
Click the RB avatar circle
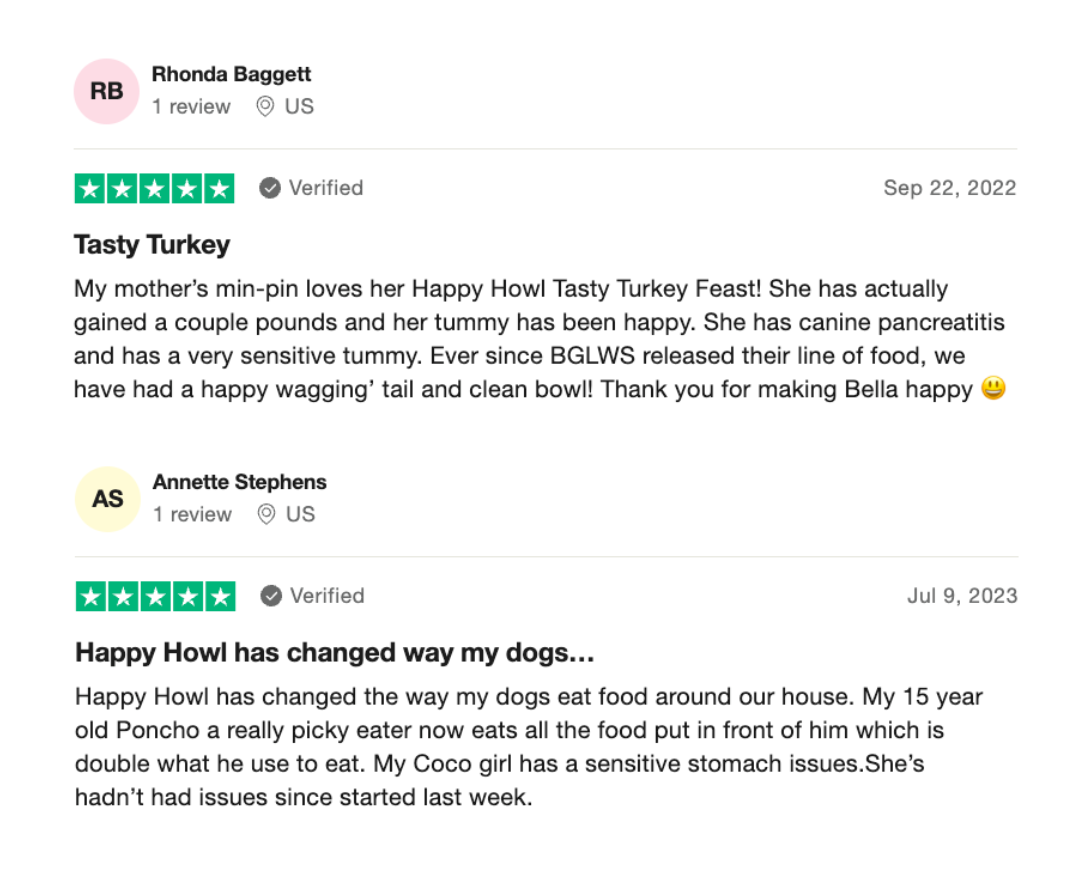(x=107, y=91)
